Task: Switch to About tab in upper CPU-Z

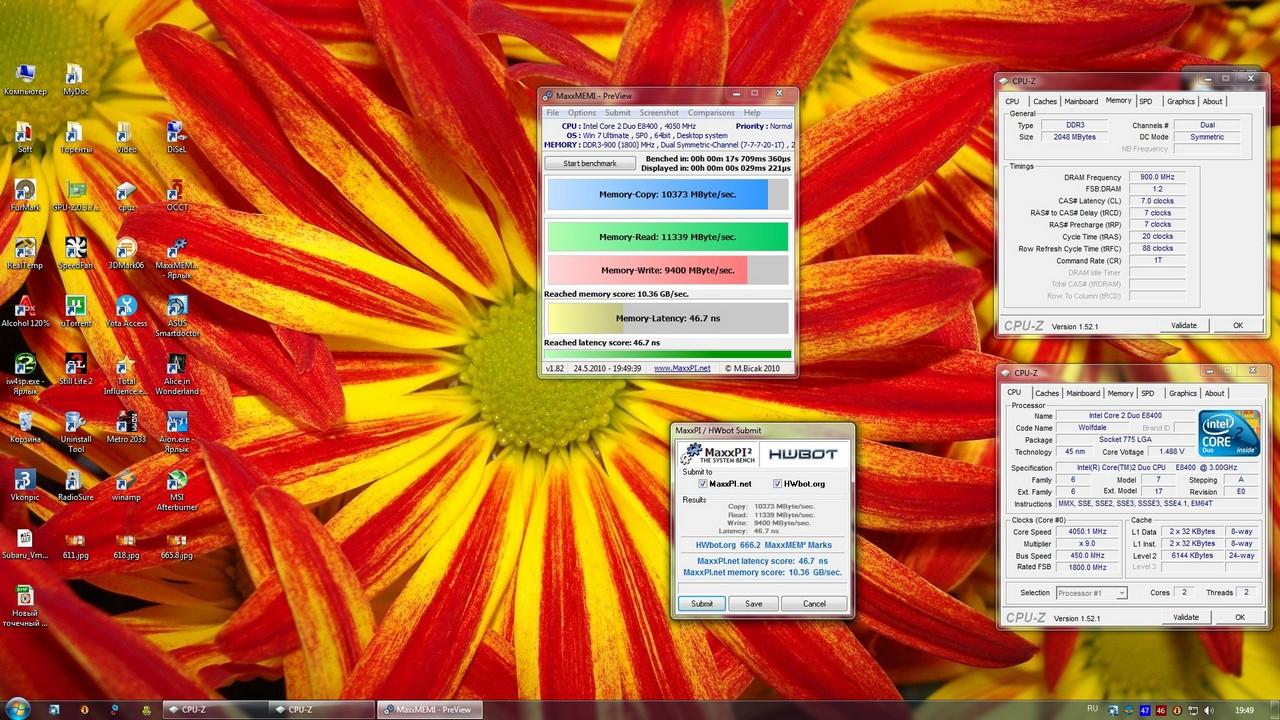Action: [1213, 101]
